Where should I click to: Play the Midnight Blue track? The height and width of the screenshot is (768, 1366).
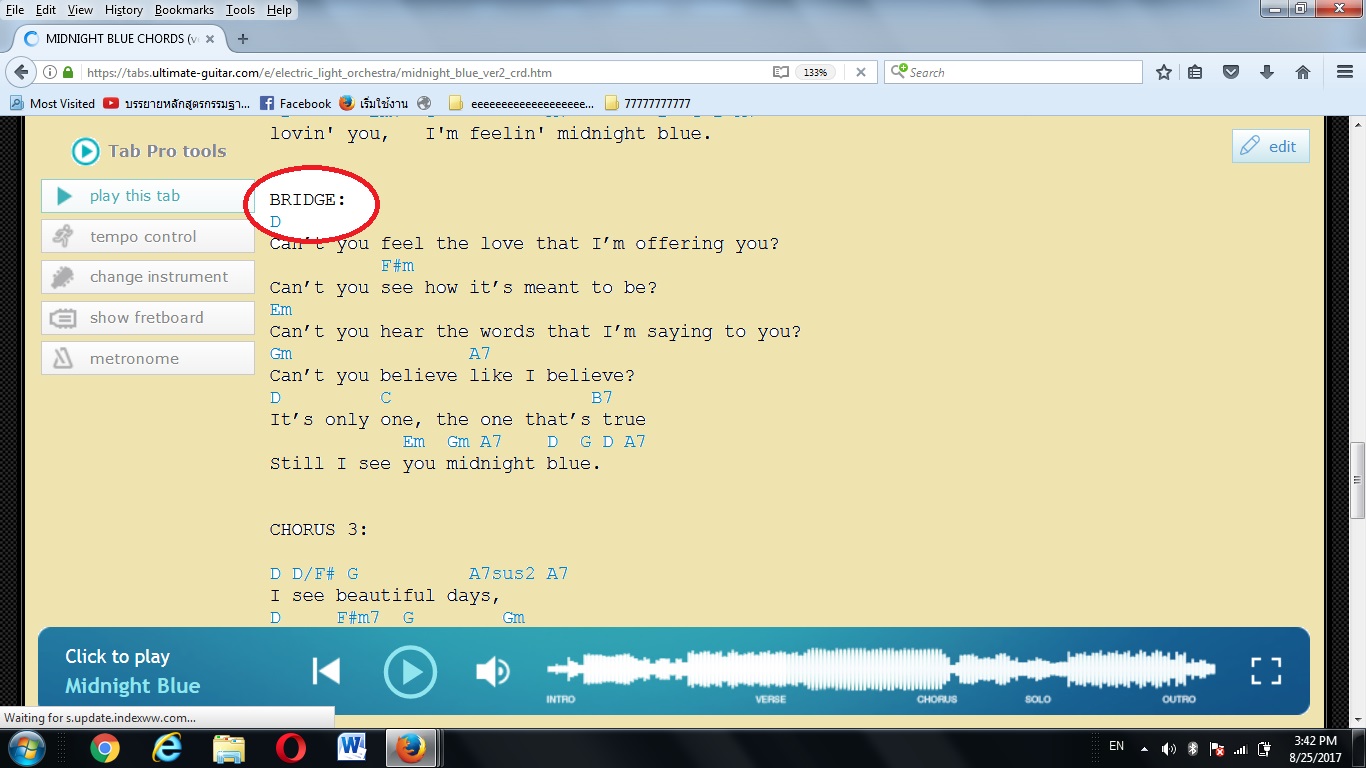click(410, 671)
